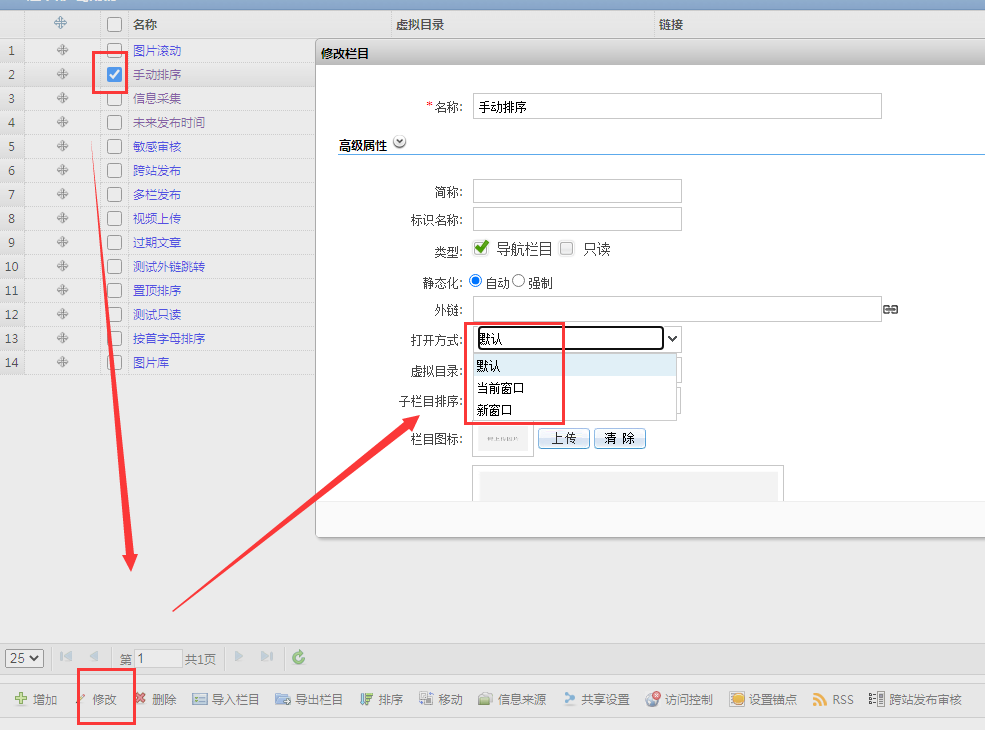Click the 增加 (add) toolbar icon
The image size is (985, 730).
pos(21,699)
